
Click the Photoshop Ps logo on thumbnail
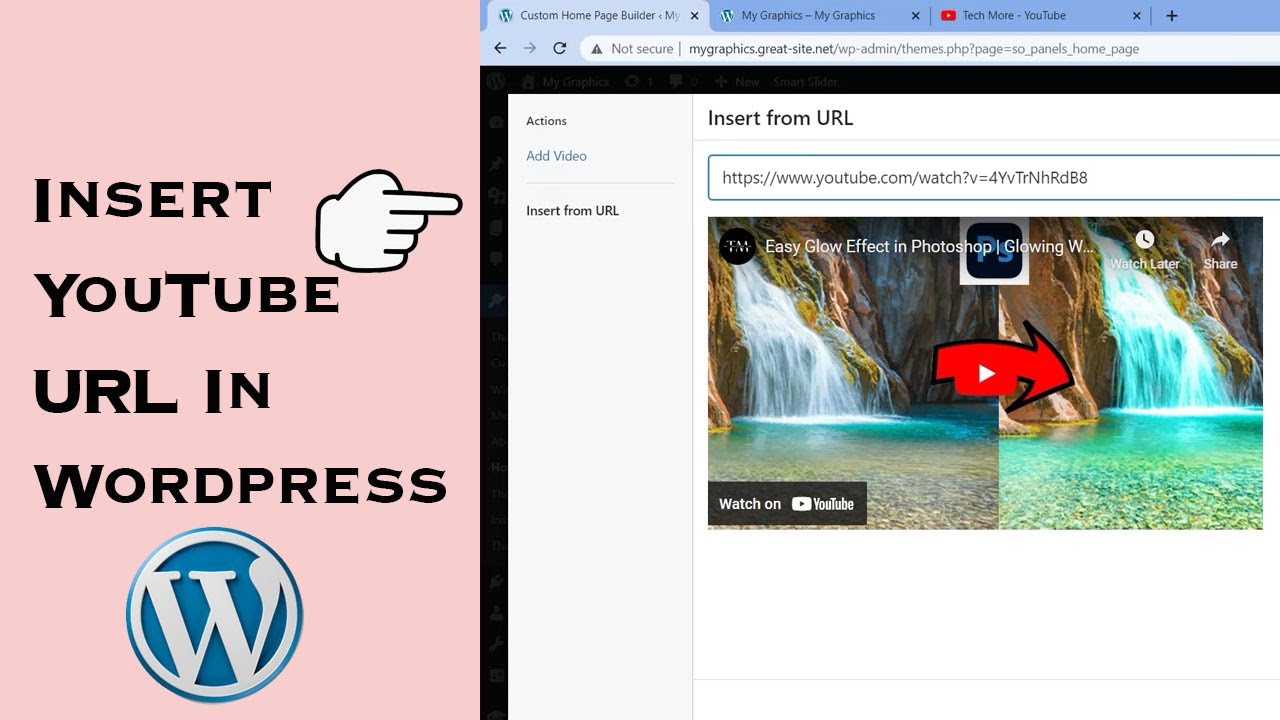click(994, 251)
